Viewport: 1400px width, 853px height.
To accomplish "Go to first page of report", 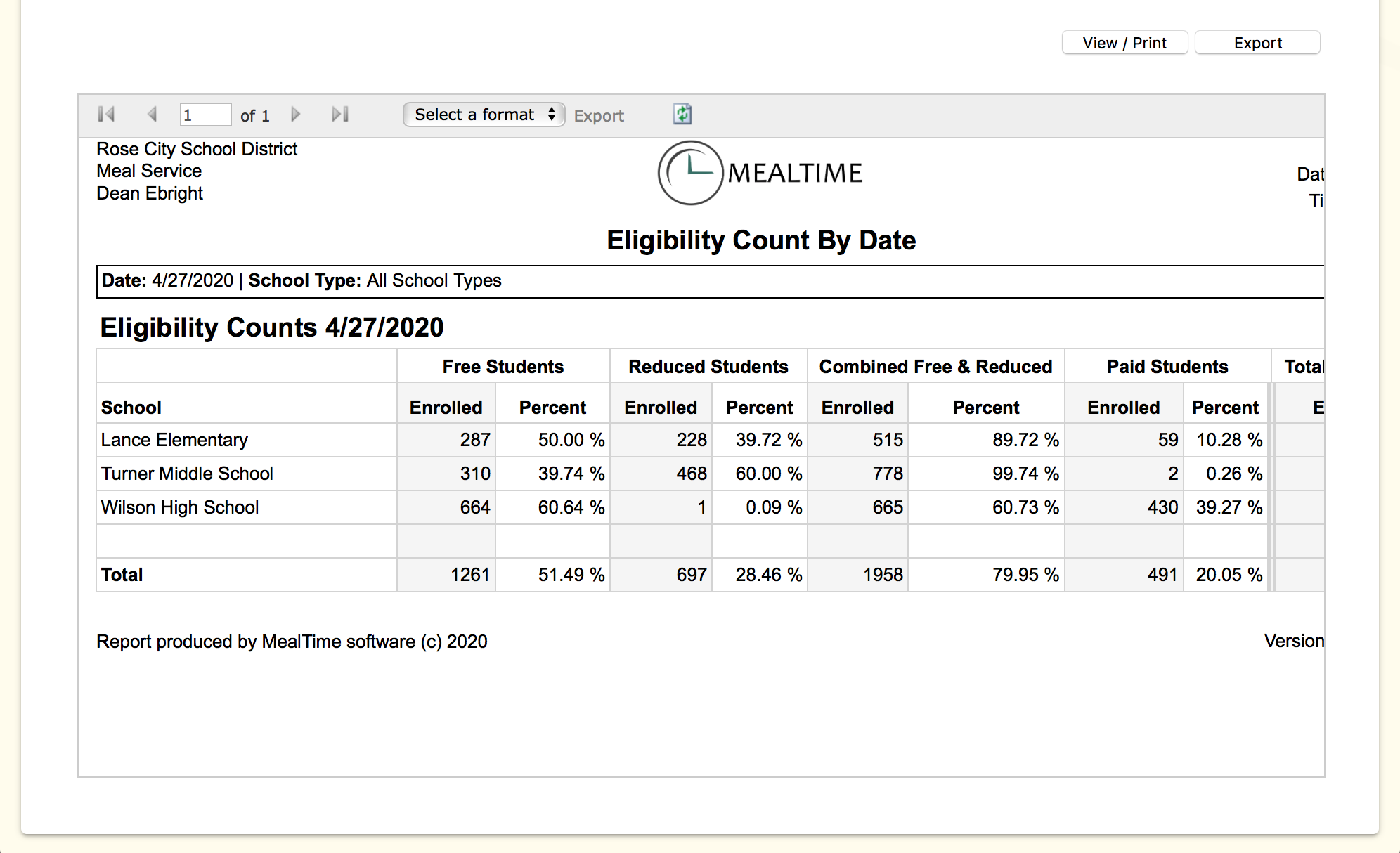I will coord(106,115).
